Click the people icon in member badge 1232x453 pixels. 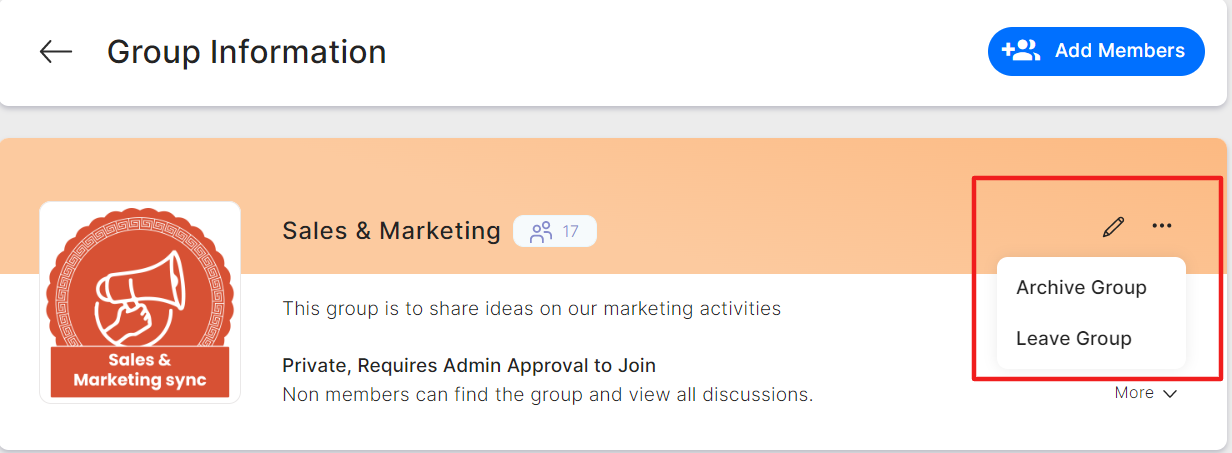point(541,232)
